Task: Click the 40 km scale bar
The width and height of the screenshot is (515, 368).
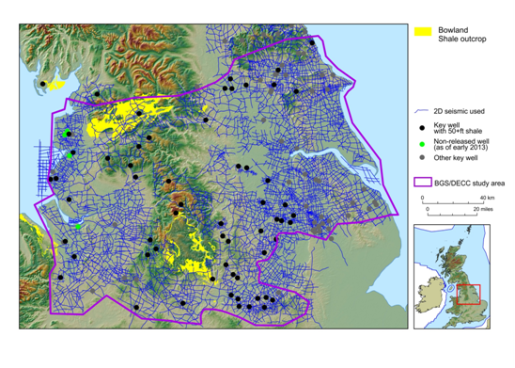Action: (454, 200)
